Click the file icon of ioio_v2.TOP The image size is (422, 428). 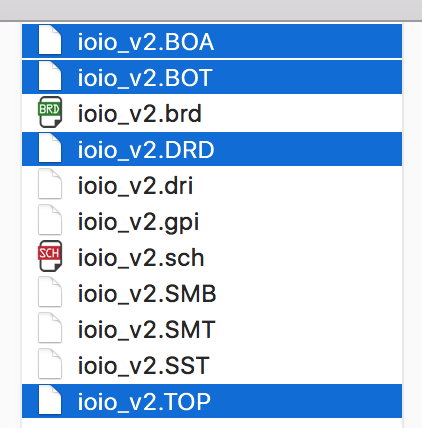point(50,400)
